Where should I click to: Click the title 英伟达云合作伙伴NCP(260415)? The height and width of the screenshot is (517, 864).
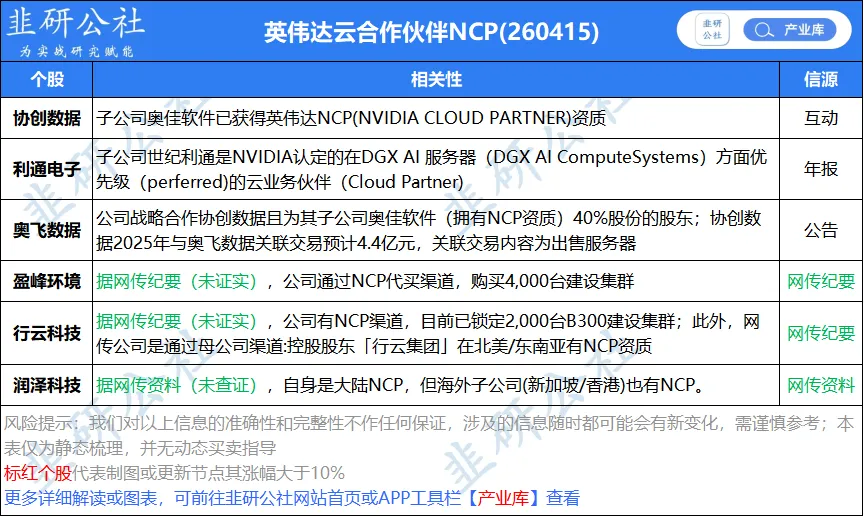431,32
